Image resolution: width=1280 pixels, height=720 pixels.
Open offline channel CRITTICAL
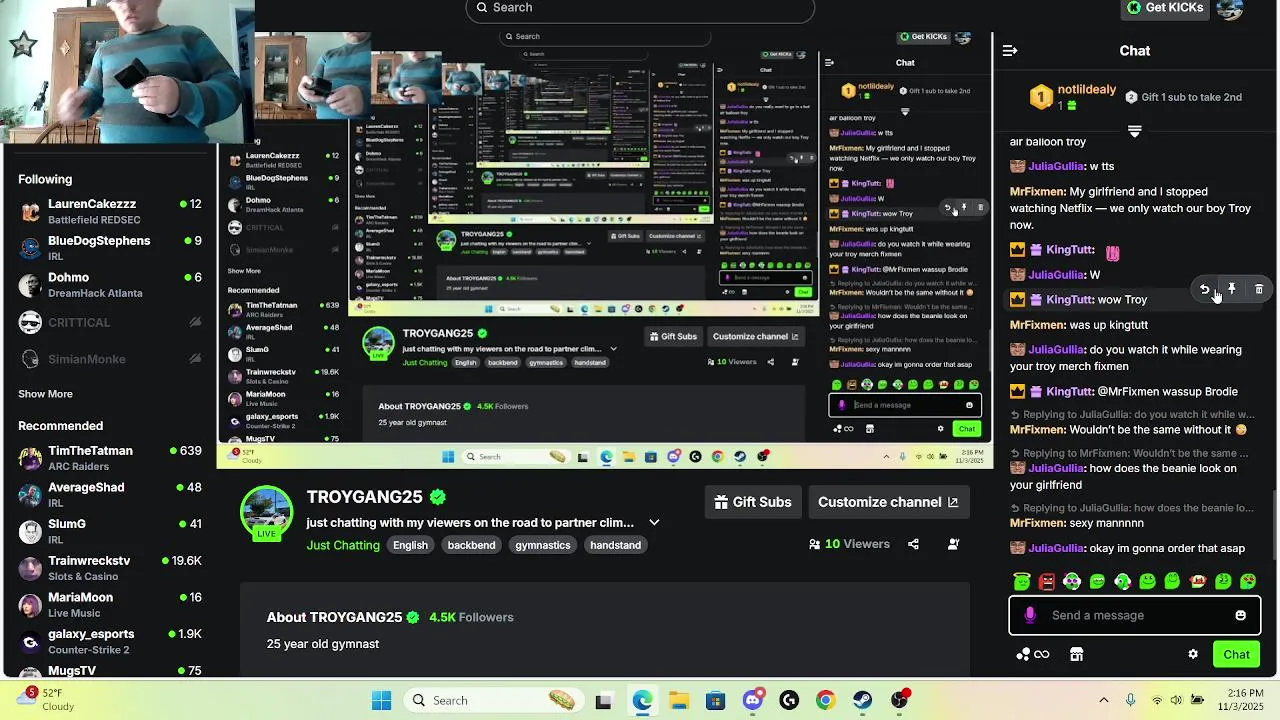[110, 322]
